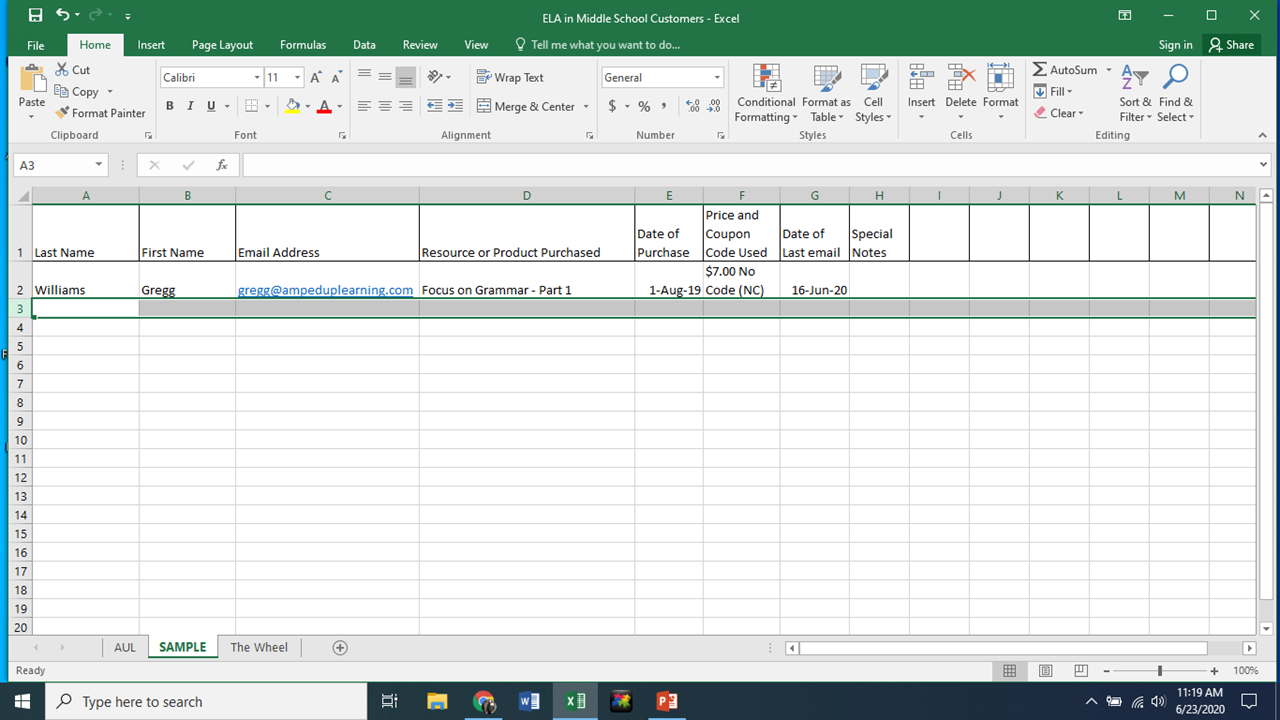
Task: Toggle Italic formatting
Action: point(190,106)
